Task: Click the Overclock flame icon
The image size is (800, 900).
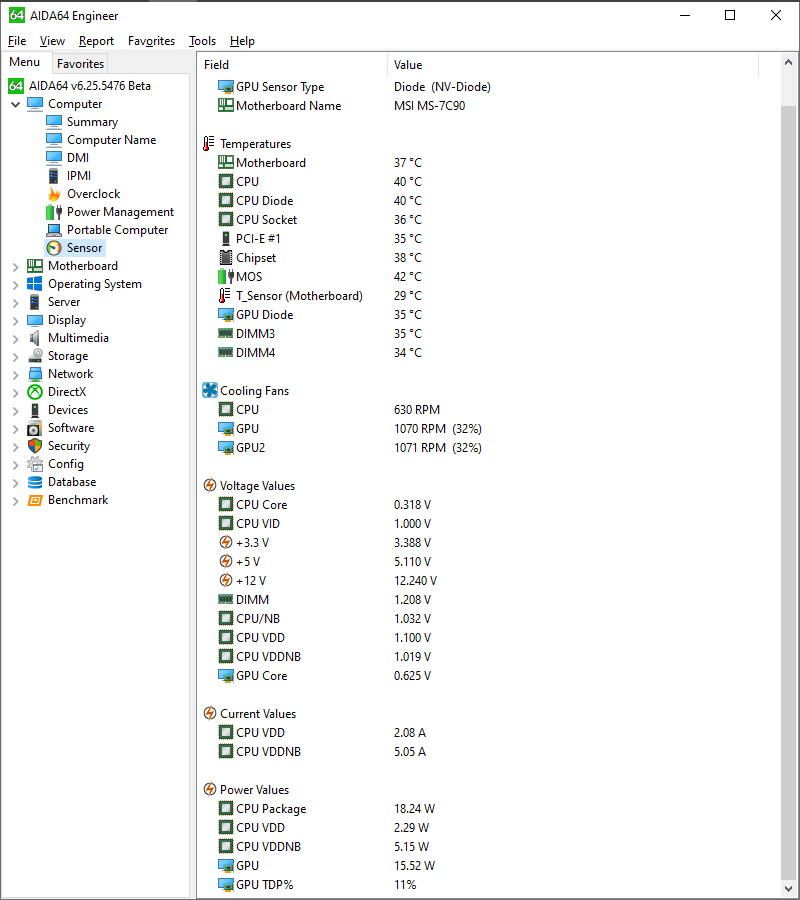Action: point(54,194)
